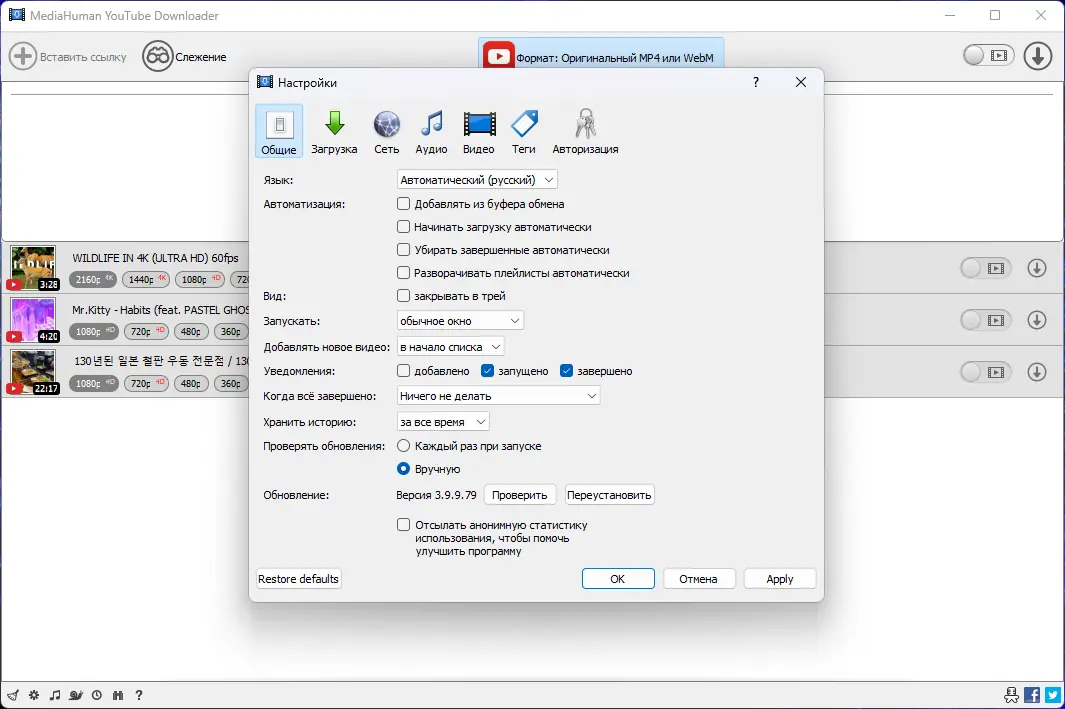This screenshot has width=1065, height=709.
Task: Click the Проверить update button
Action: coord(520,495)
